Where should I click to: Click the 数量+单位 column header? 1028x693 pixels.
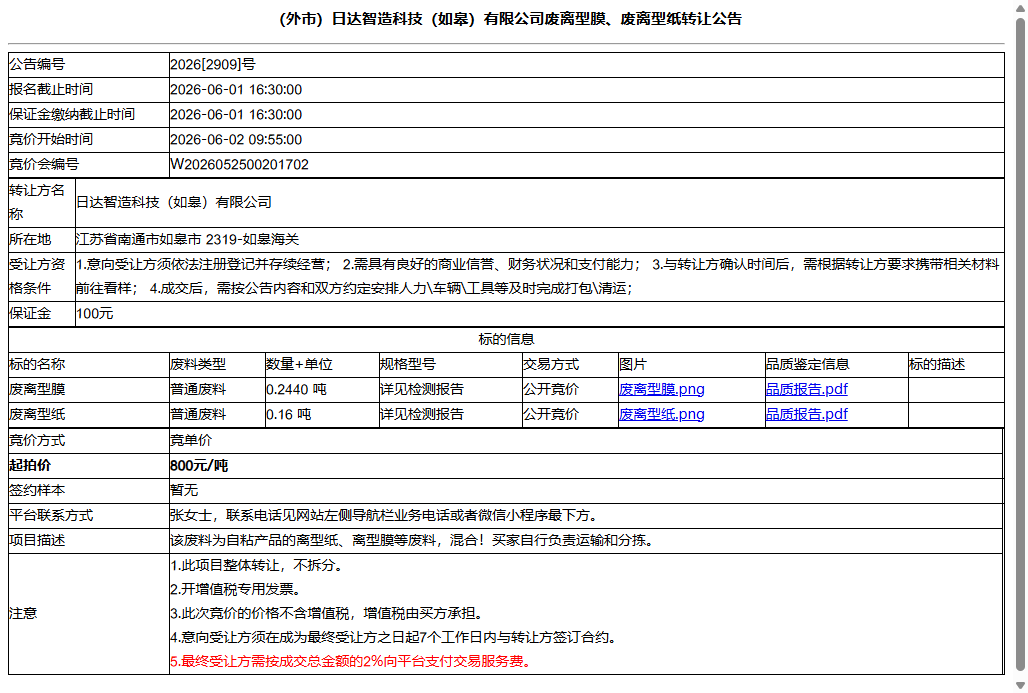tap(300, 365)
